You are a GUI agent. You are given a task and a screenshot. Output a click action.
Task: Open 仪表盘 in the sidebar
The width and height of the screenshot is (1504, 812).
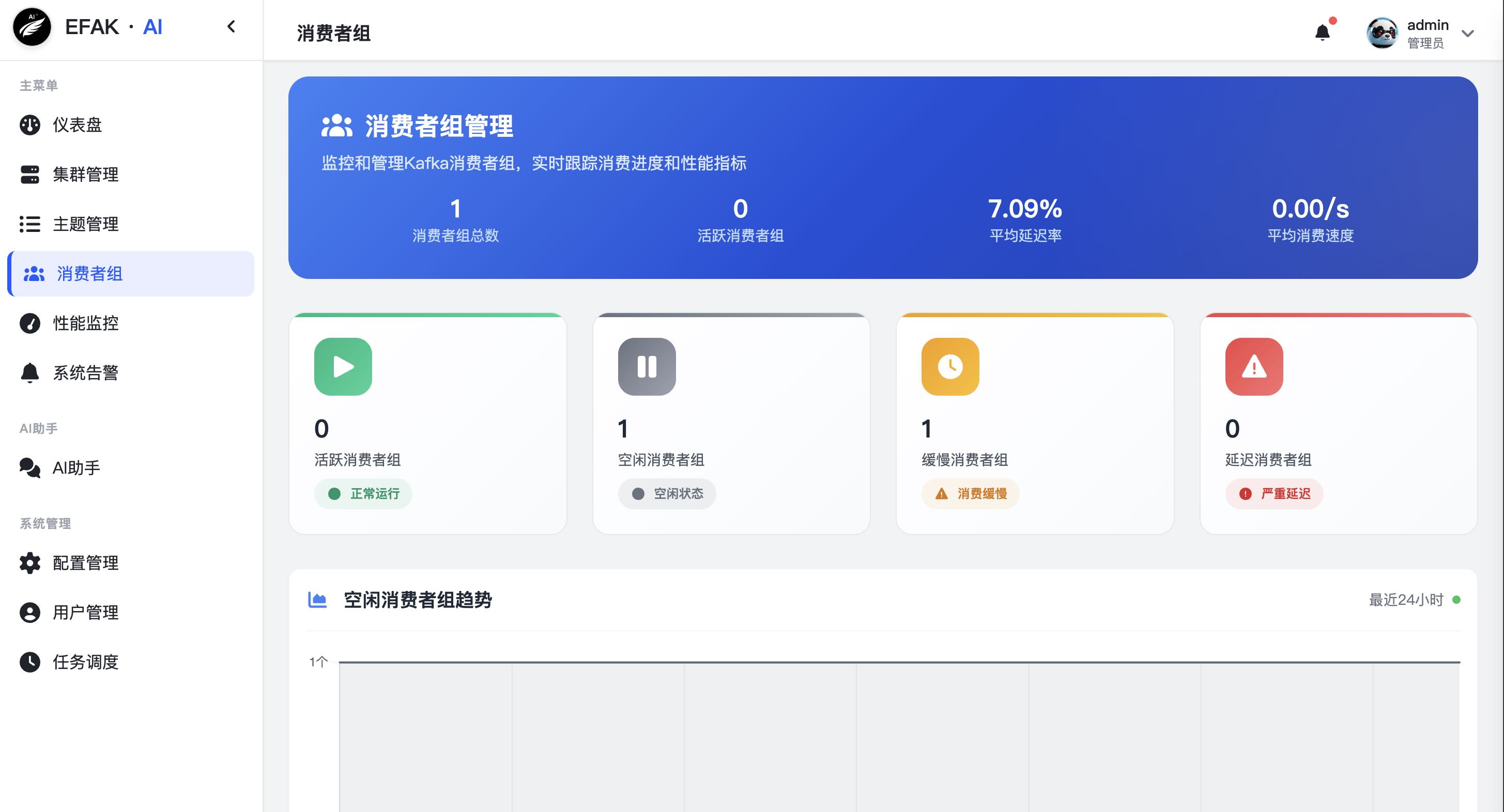pyautogui.click(x=77, y=125)
